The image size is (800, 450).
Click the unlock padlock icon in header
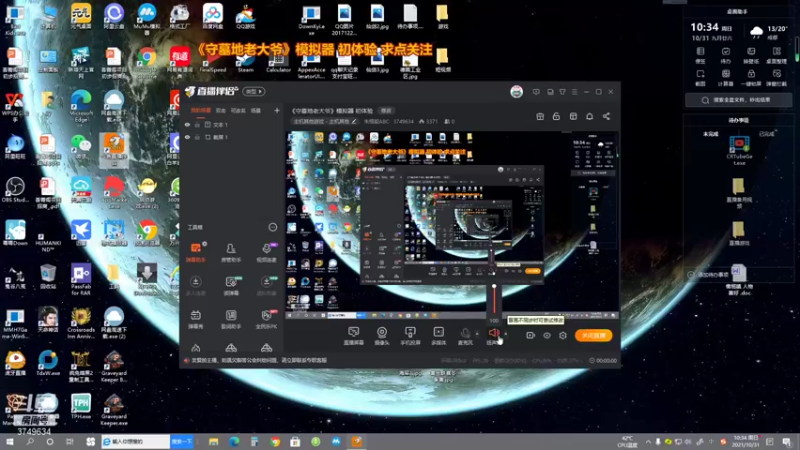[556, 116]
